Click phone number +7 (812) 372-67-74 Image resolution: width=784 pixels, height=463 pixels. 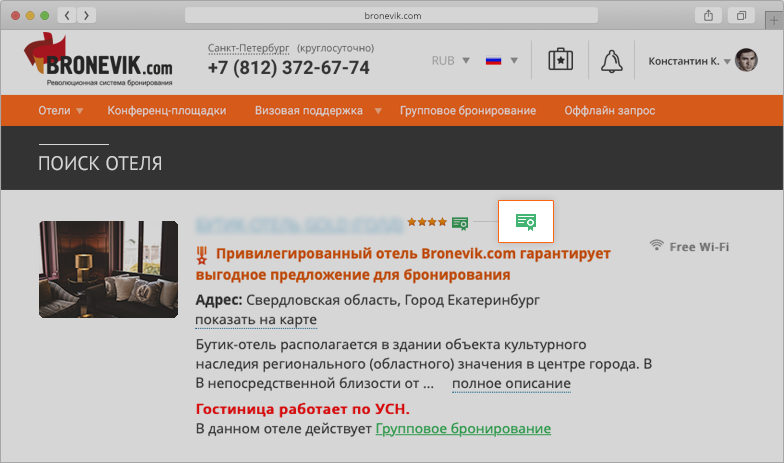coord(288,68)
